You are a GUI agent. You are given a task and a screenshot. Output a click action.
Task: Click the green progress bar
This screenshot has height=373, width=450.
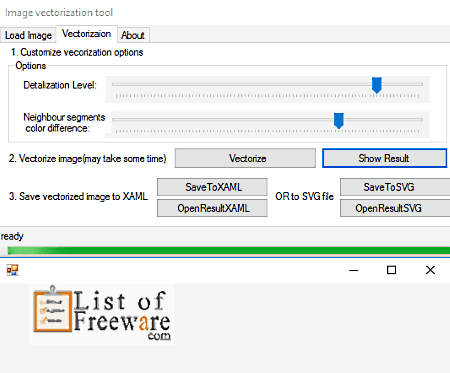point(229,251)
